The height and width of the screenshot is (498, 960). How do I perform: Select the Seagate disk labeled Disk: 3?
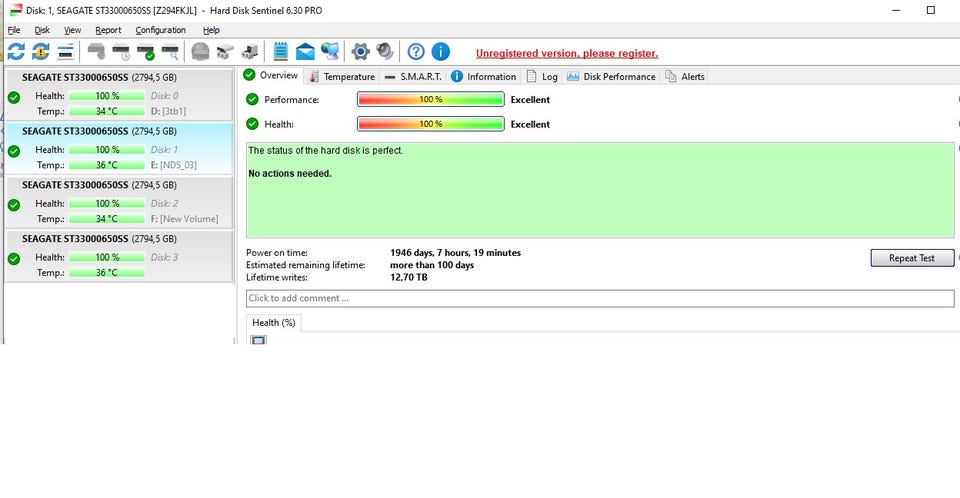tap(119, 257)
